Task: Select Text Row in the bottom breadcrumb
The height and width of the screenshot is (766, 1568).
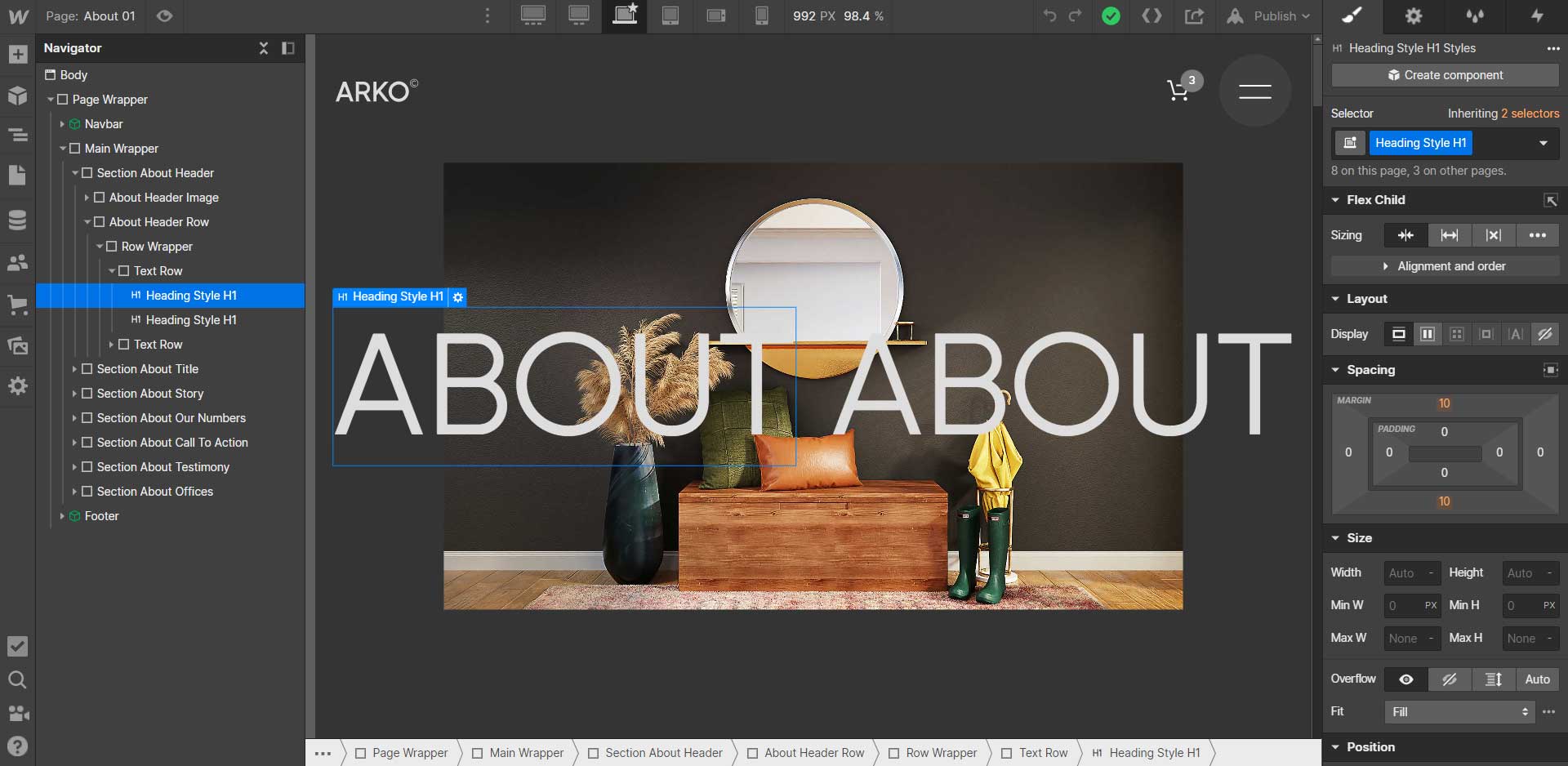Action: point(1042,753)
